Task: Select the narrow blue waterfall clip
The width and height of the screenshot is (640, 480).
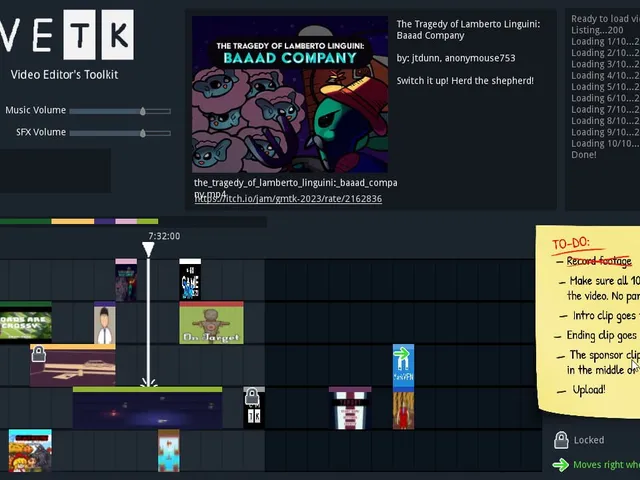Action: point(169,451)
